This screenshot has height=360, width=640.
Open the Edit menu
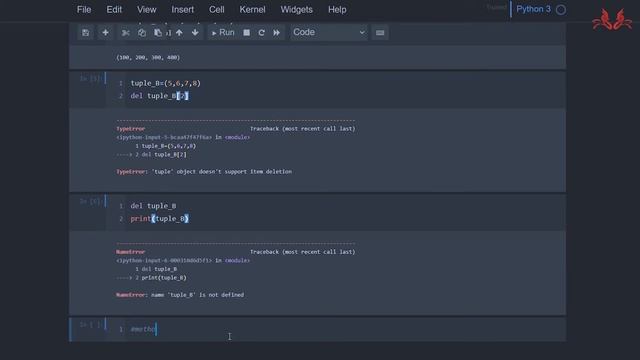click(114, 9)
